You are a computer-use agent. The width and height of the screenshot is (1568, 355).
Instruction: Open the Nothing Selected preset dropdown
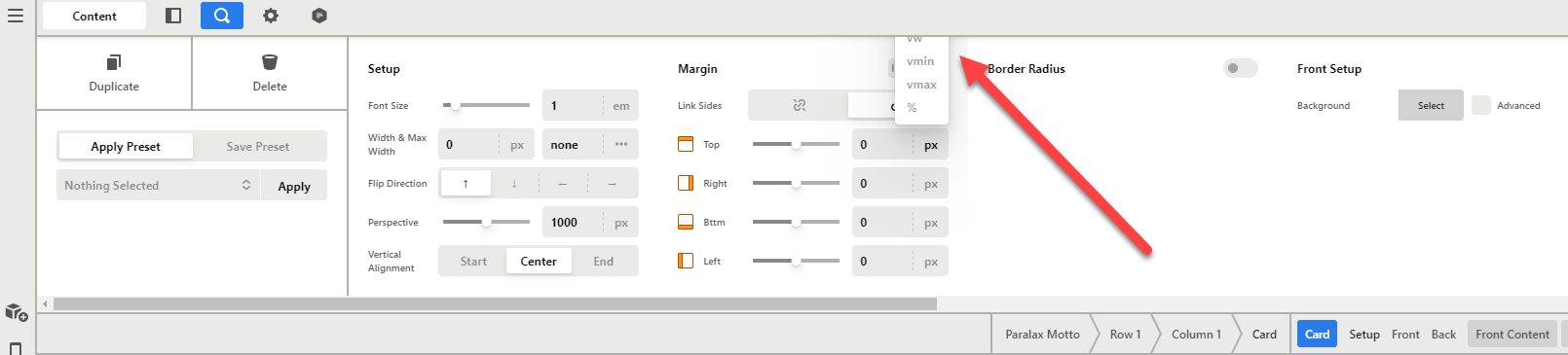point(158,185)
